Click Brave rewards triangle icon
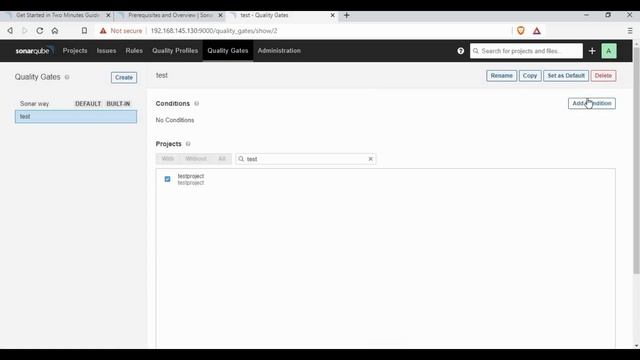 pos(536,31)
